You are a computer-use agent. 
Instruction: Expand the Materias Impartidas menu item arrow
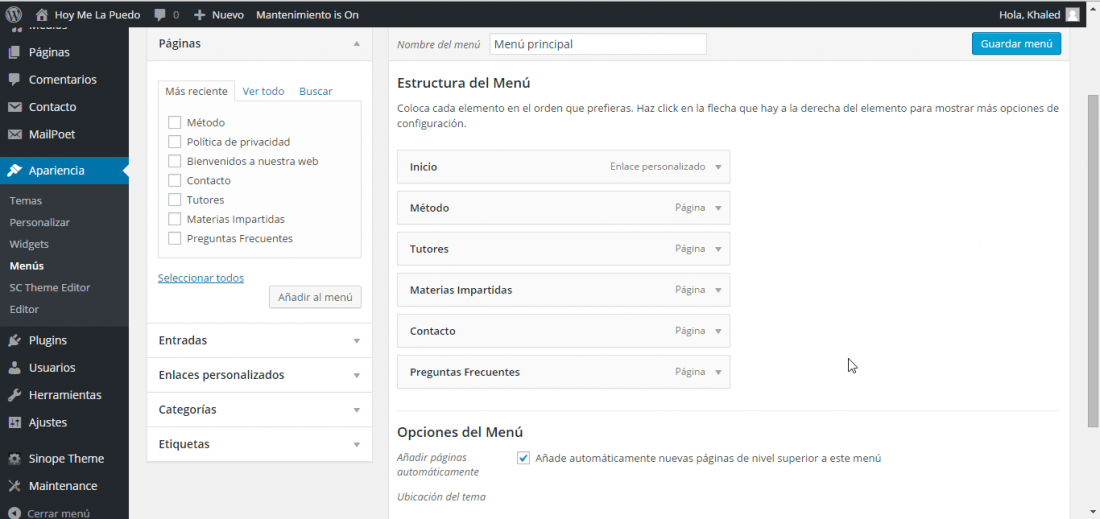(718, 290)
